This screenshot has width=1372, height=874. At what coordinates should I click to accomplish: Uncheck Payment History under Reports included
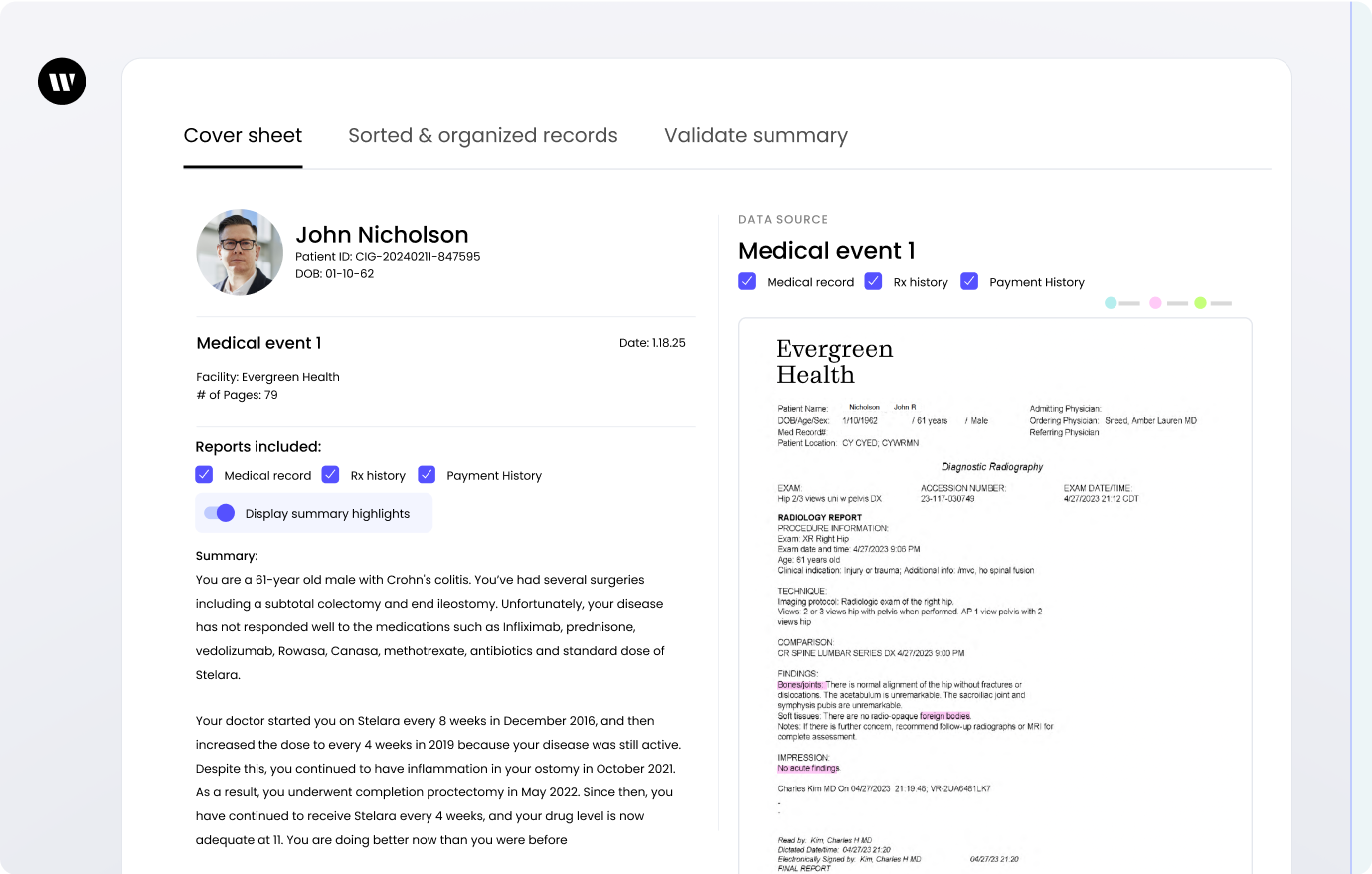[x=427, y=475]
